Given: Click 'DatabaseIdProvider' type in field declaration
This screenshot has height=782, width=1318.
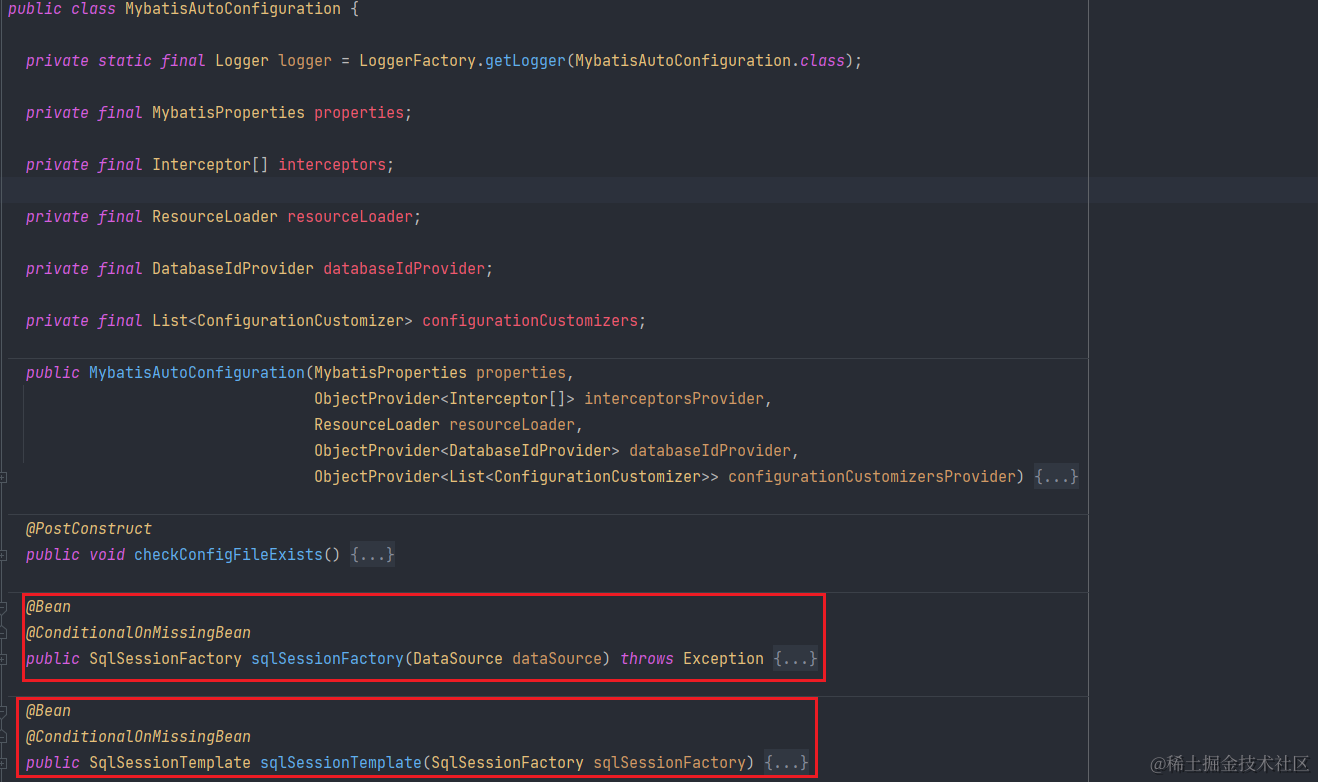Looking at the screenshot, I should pos(233,269).
